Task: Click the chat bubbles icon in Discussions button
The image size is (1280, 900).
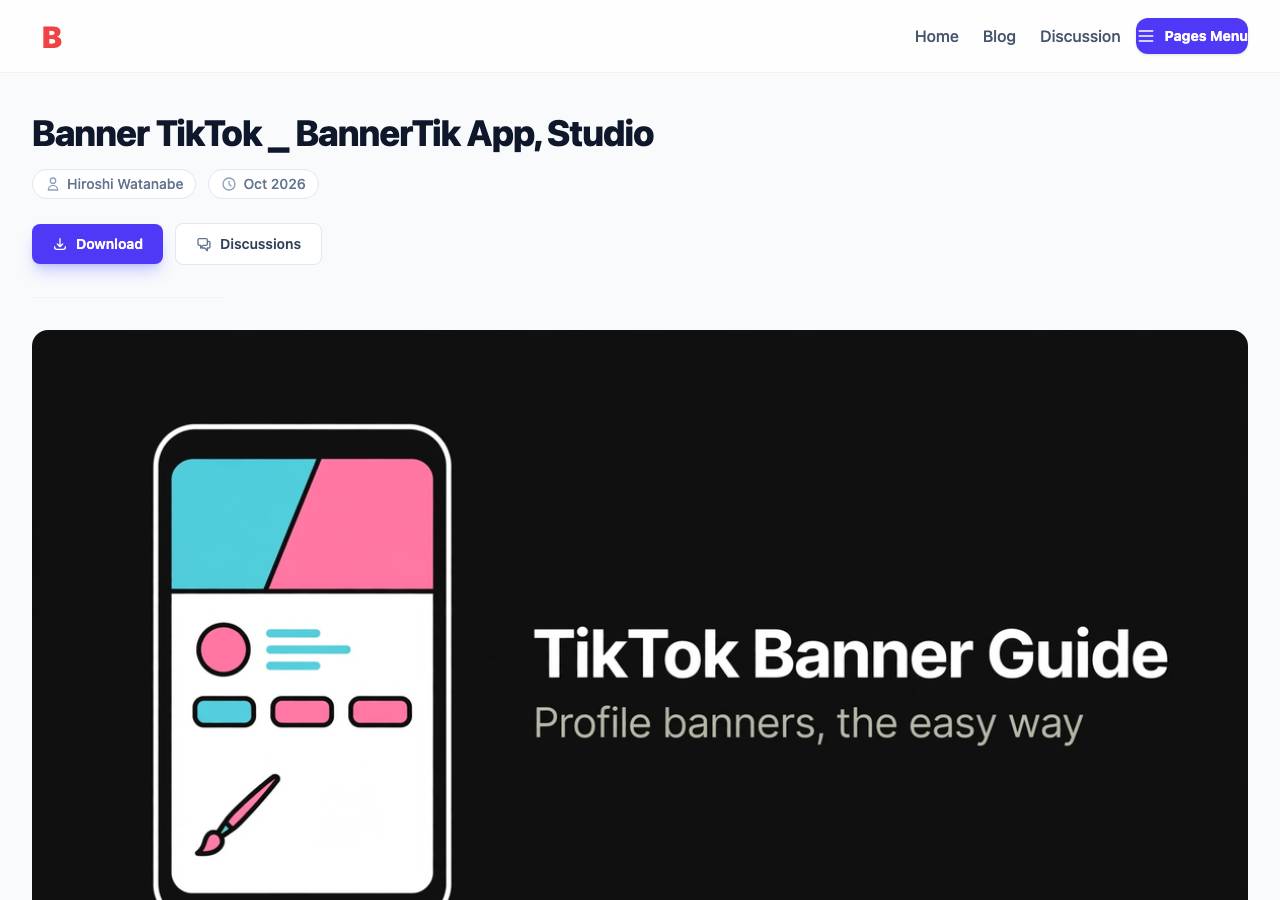Action: (x=204, y=244)
